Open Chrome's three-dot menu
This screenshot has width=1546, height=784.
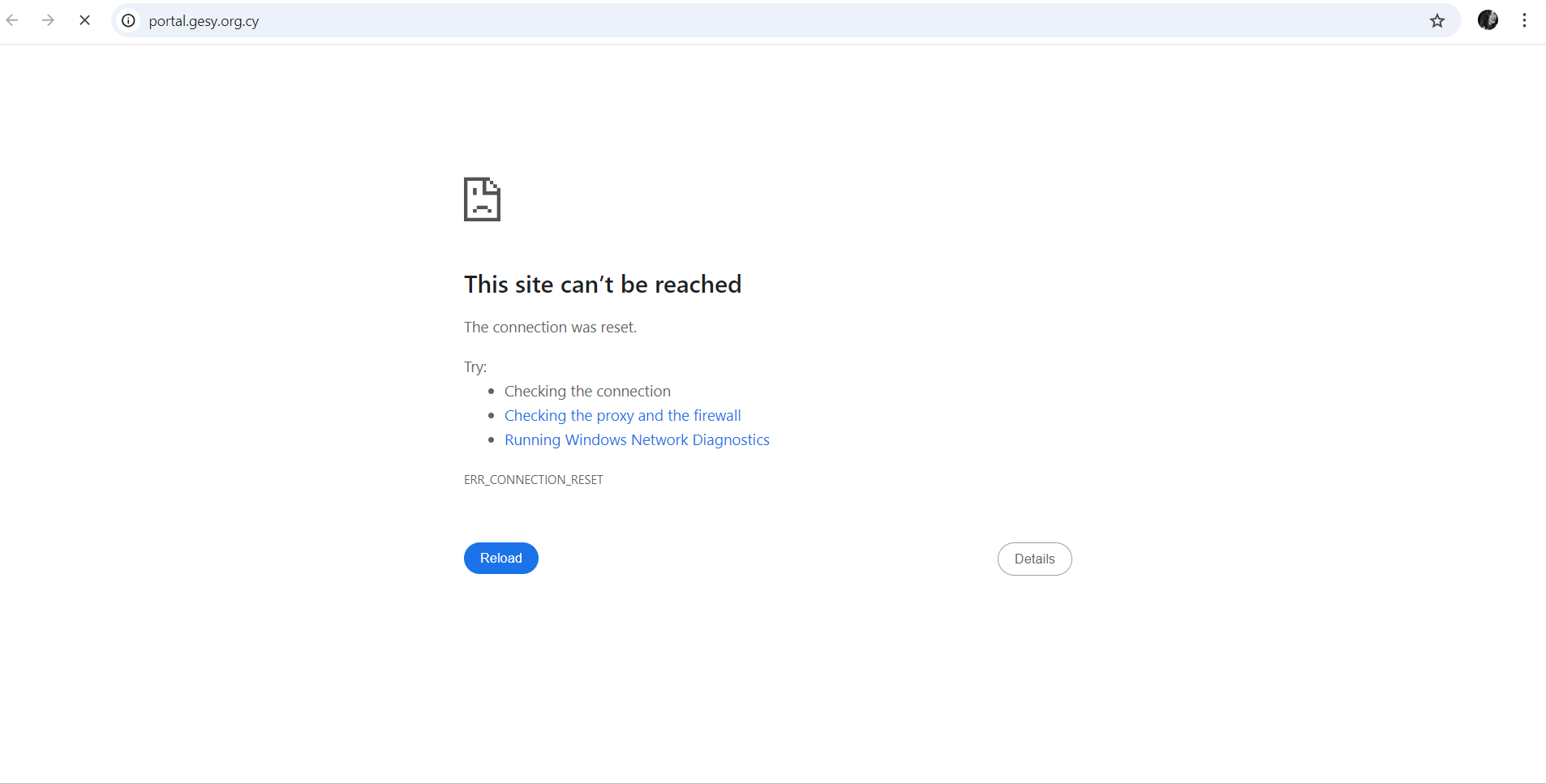click(x=1524, y=20)
